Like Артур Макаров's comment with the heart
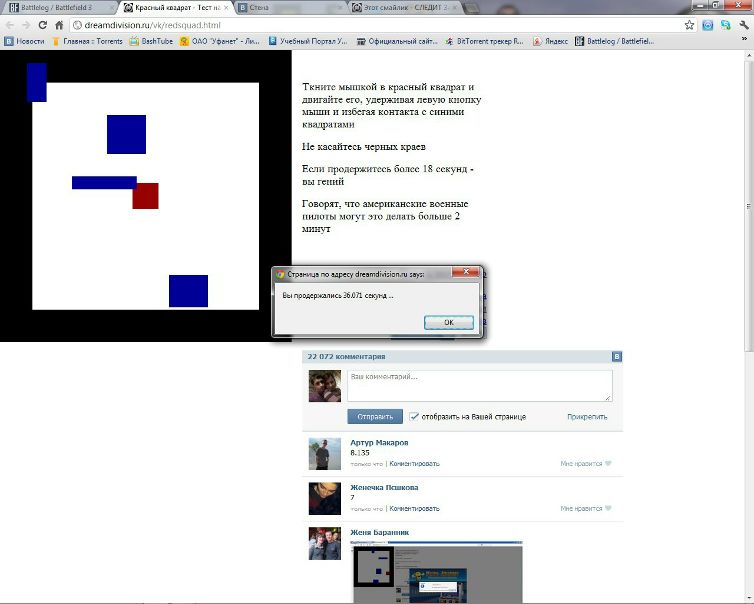Viewport: 754px width, 604px height. (608, 464)
